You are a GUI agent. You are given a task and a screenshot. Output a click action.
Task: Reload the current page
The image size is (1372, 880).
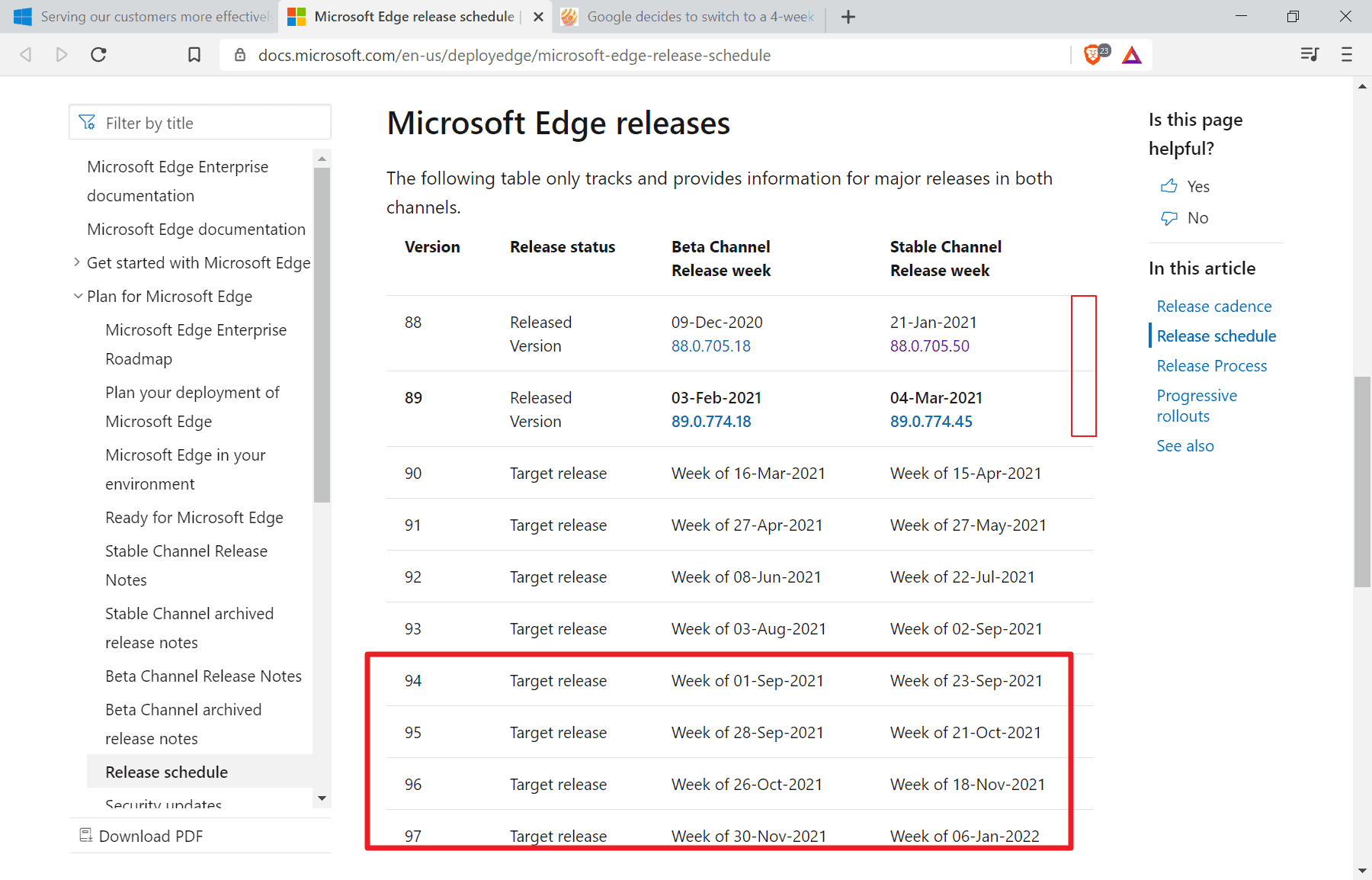tap(98, 55)
